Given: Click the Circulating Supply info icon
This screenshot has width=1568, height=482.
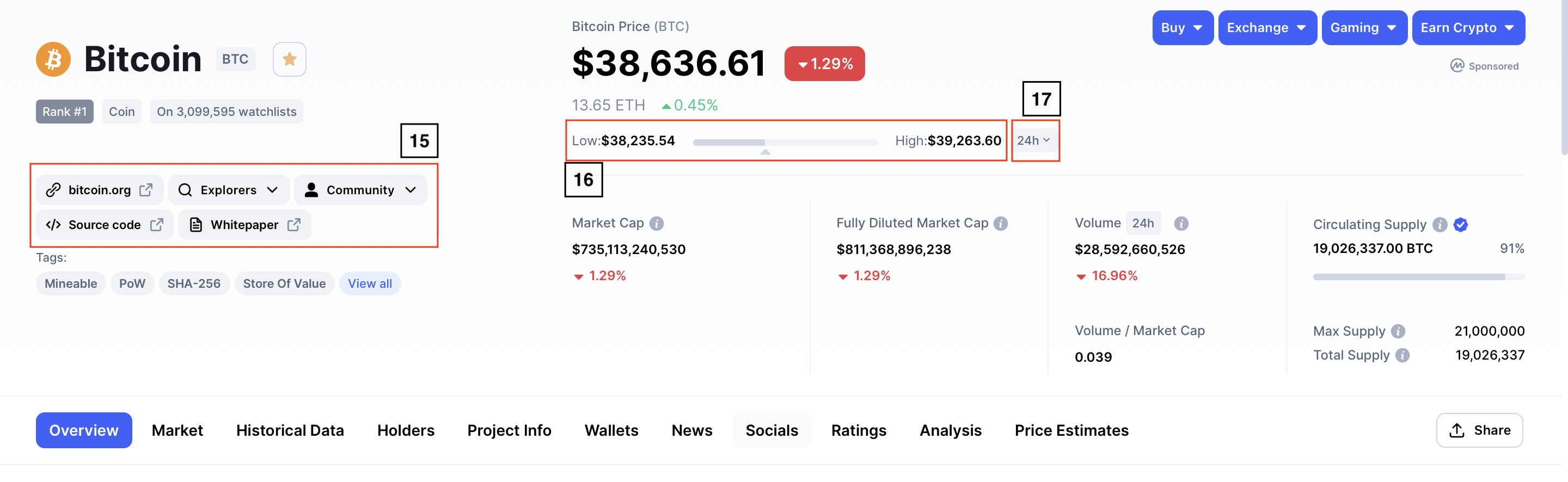Looking at the screenshot, I should pos(1440,225).
